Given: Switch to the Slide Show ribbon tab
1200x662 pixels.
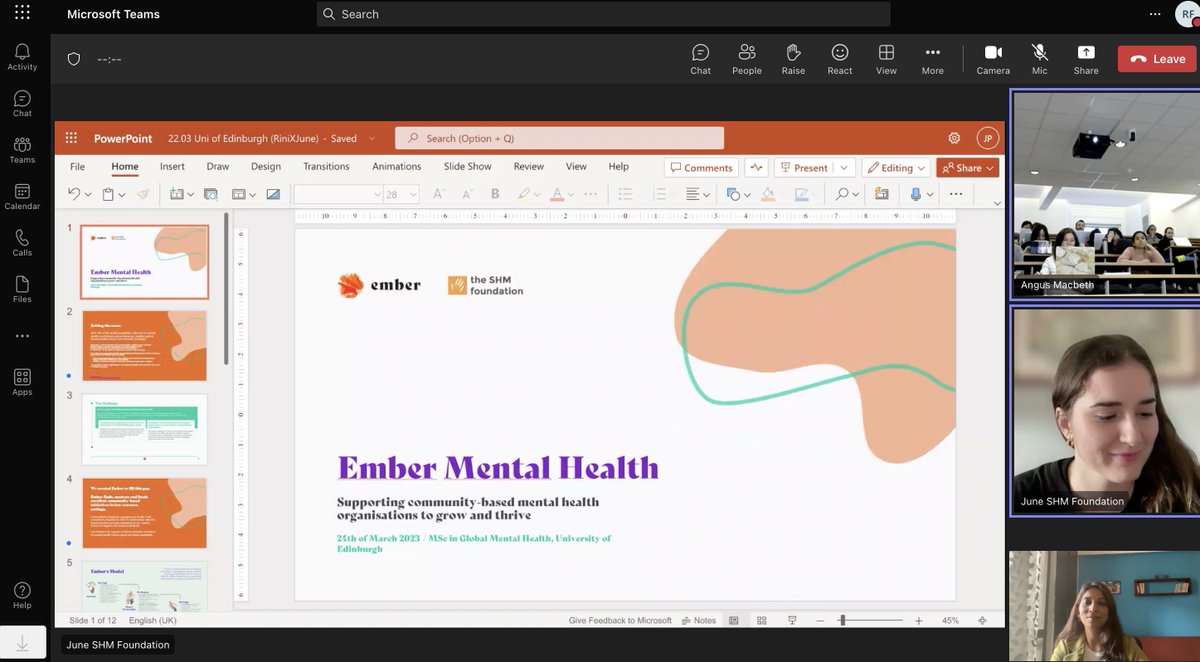Looking at the screenshot, I should (x=468, y=167).
